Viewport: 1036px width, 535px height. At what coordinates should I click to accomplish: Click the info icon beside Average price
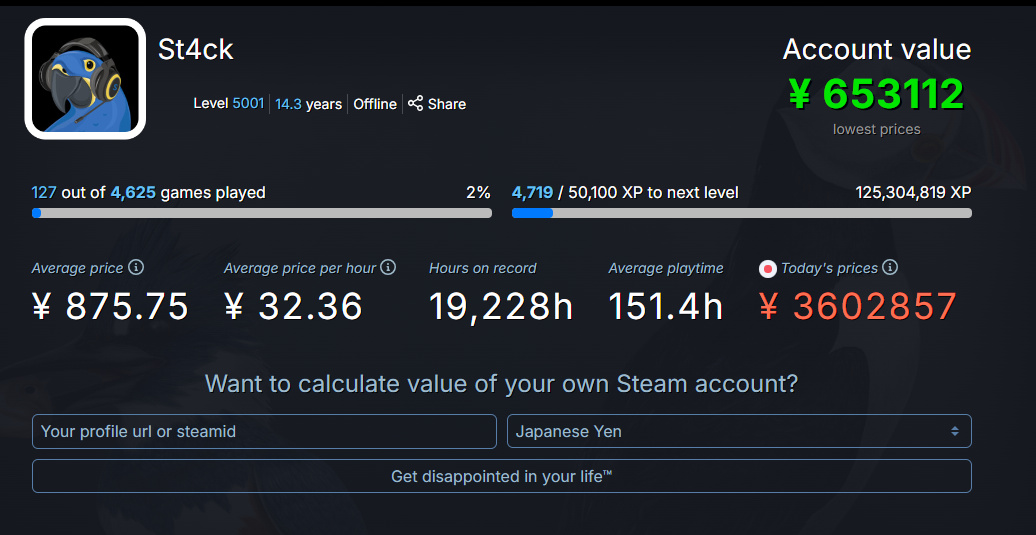click(136, 268)
